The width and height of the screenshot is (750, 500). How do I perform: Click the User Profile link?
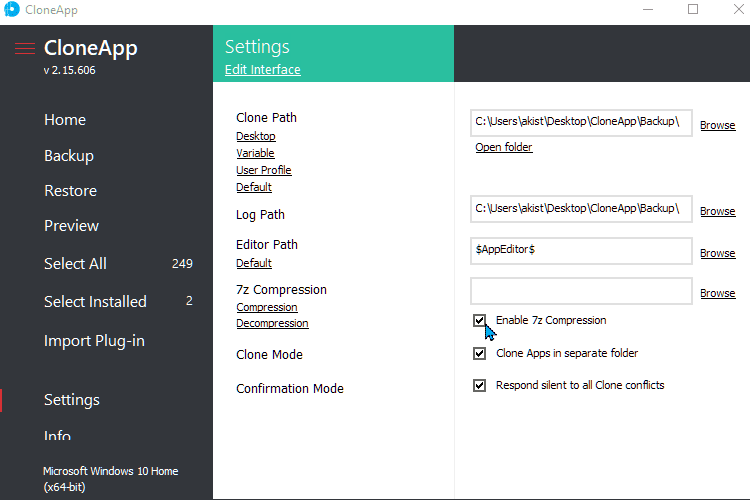(x=264, y=170)
